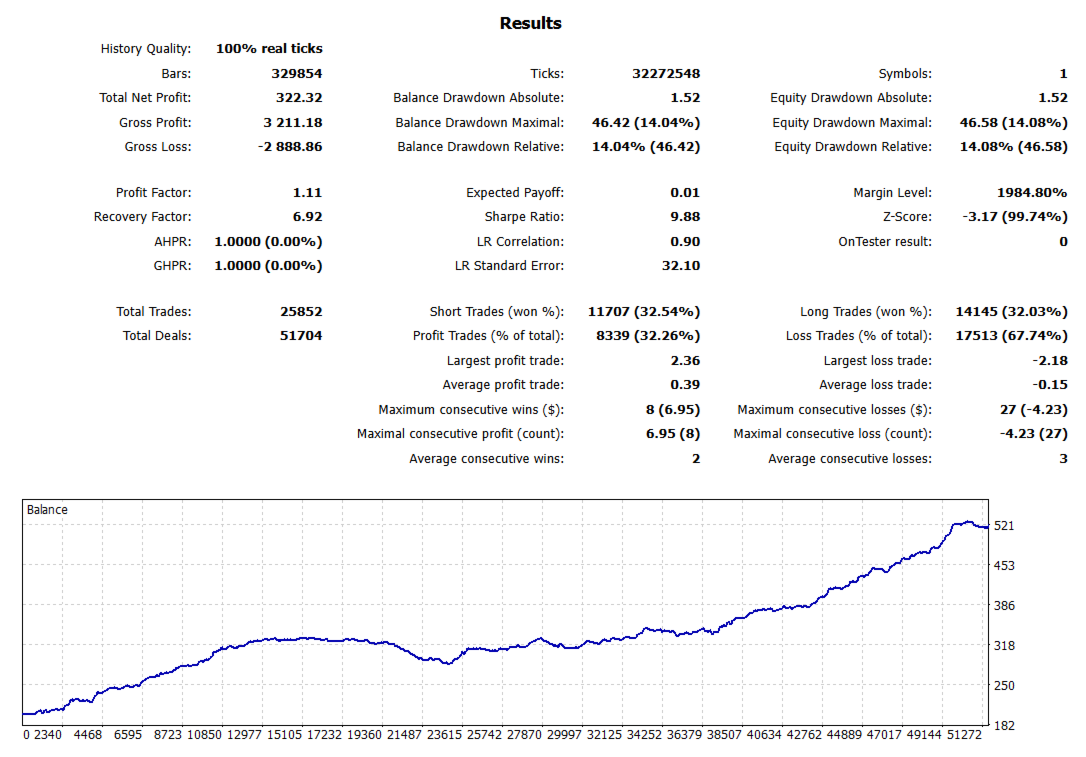Click Gross Loss value -2 888.86
1086x757 pixels.
pyautogui.click(x=290, y=147)
